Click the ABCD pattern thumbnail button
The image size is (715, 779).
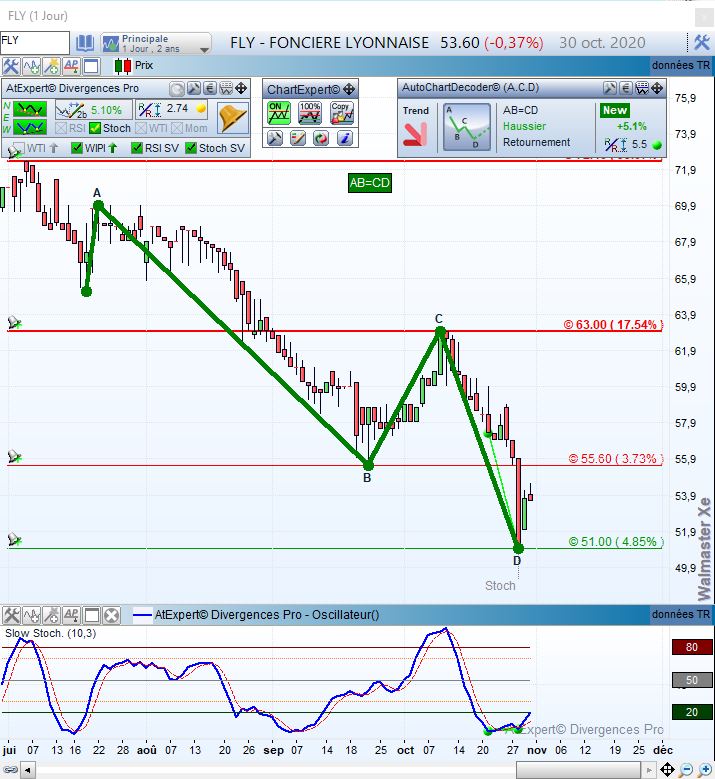pos(467,127)
